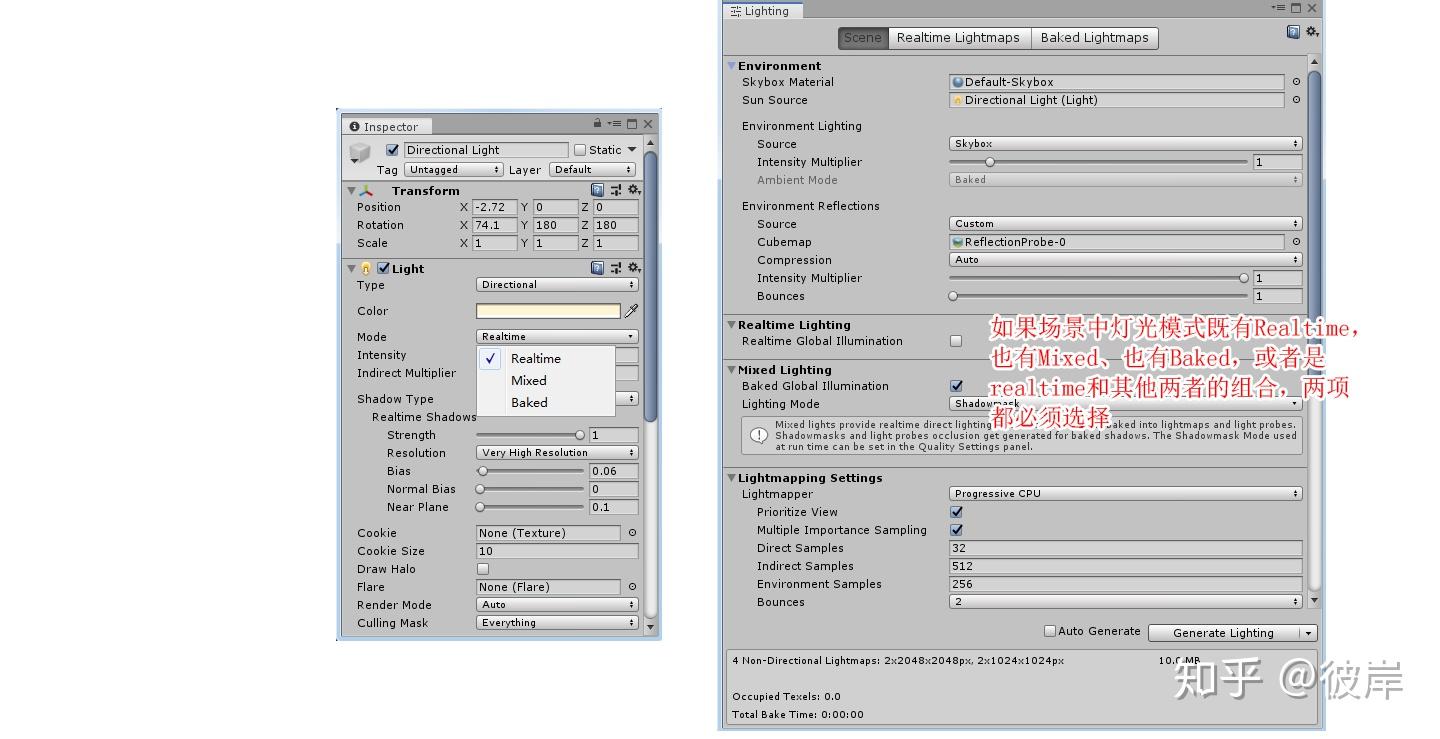Click the Flare object picker circle

(x=632, y=587)
